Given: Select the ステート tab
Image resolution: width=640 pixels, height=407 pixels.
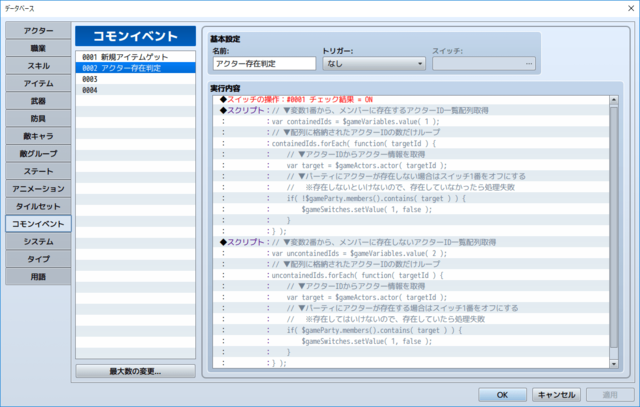Looking at the screenshot, I should tap(38, 171).
